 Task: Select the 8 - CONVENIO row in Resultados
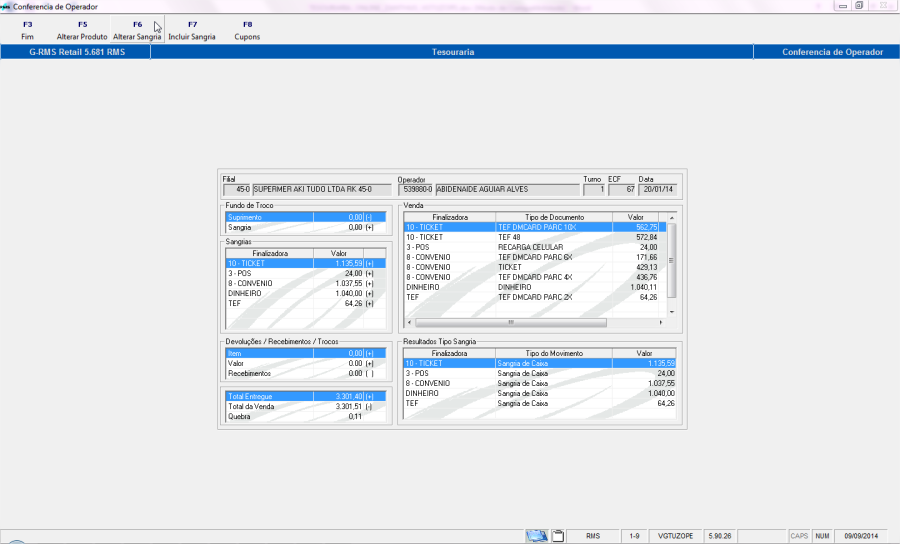coord(540,383)
